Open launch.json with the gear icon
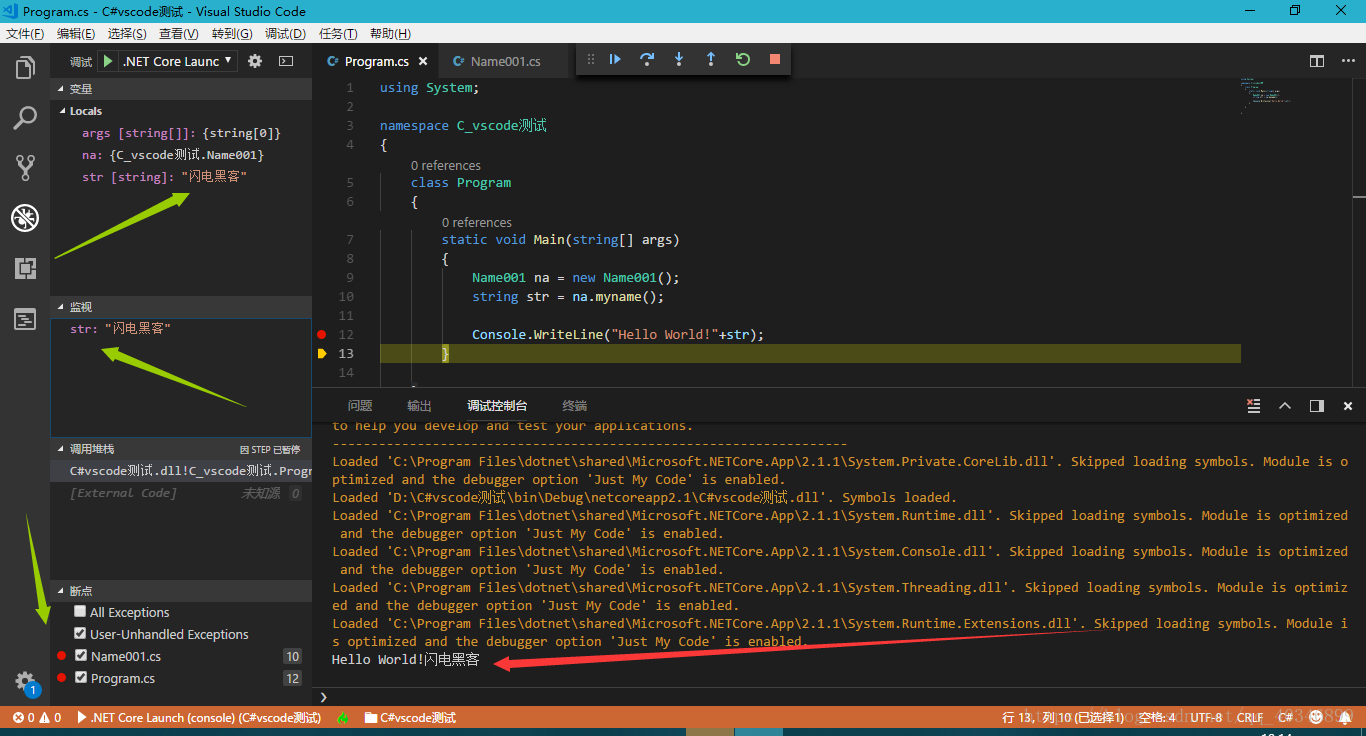1366x736 pixels. pos(255,61)
